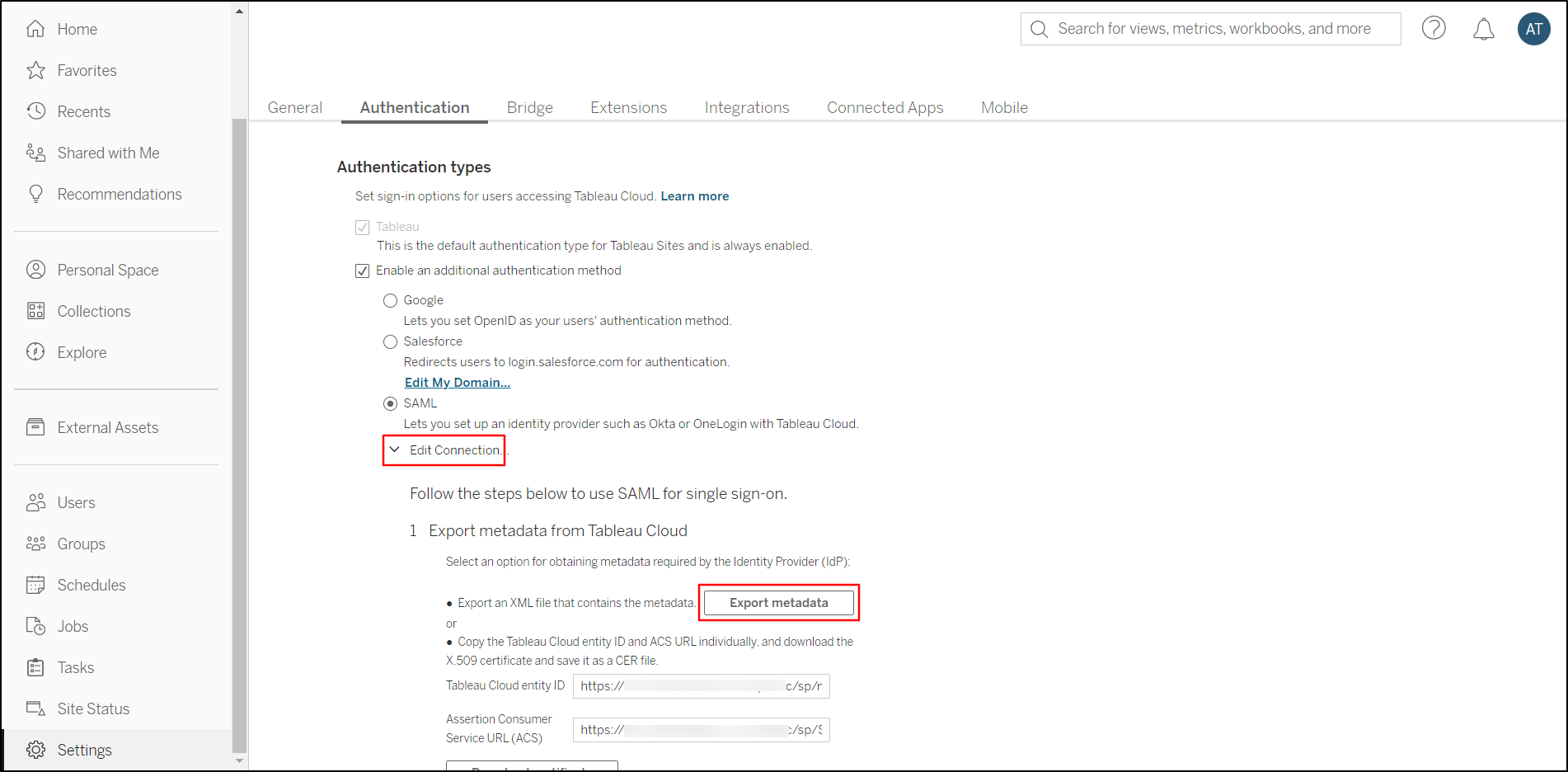Open the Edit My Domain link
This screenshot has height=772, width=1568.
(x=458, y=383)
